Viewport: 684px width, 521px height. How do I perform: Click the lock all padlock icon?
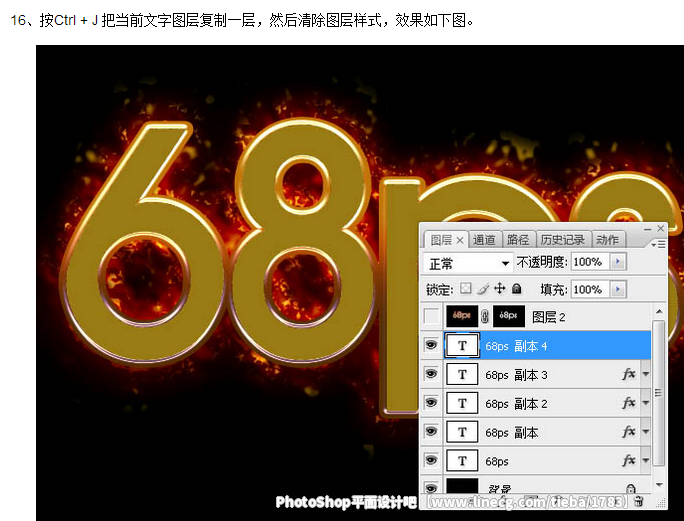[516, 289]
